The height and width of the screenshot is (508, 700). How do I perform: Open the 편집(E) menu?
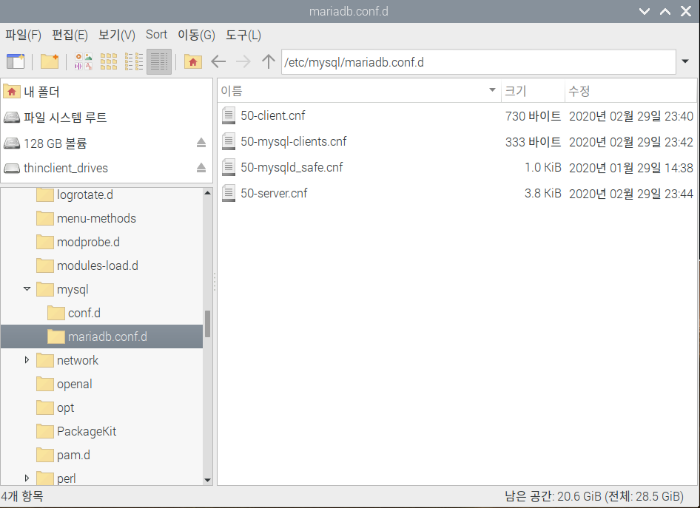click(70, 35)
